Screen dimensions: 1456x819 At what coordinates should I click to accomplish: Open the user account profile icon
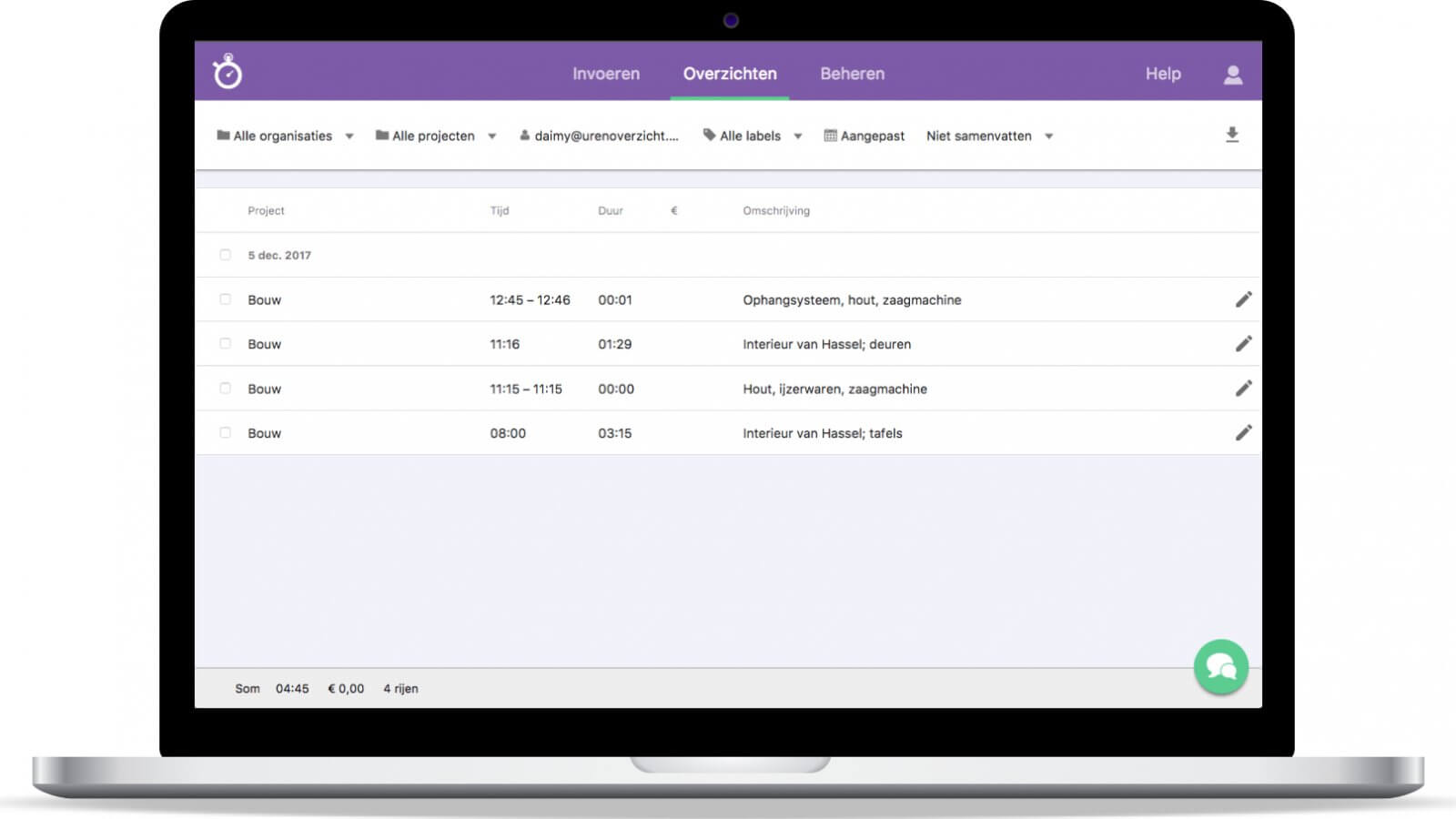tap(1233, 75)
